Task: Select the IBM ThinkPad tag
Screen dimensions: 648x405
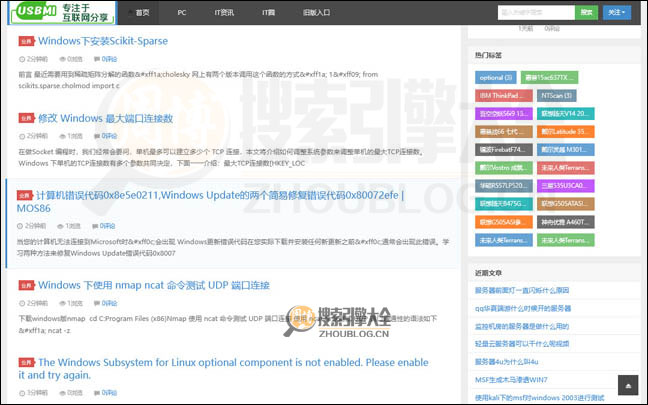Action: (x=504, y=95)
